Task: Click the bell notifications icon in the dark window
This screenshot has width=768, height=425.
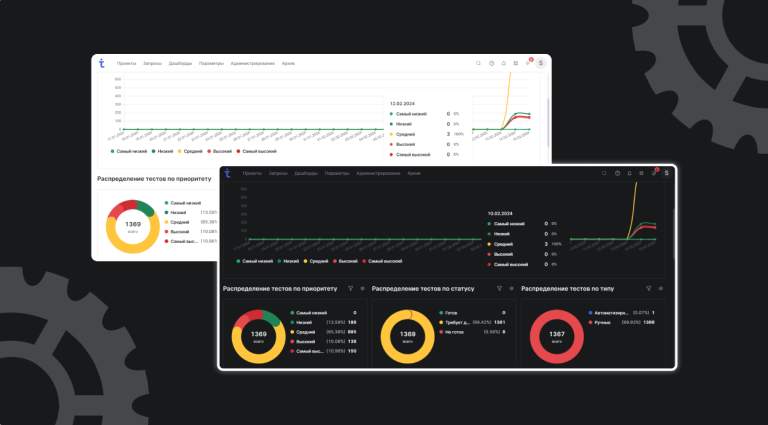Action: coord(629,173)
